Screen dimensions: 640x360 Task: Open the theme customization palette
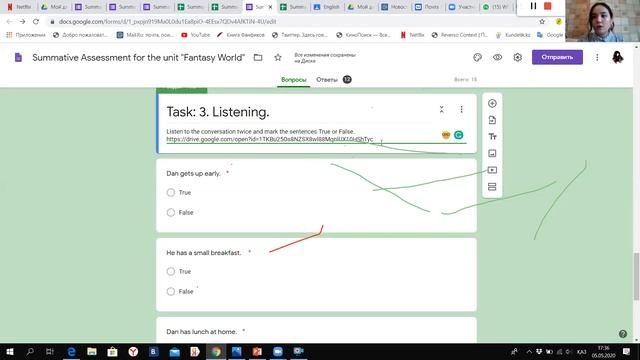click(x=477, y=58)
